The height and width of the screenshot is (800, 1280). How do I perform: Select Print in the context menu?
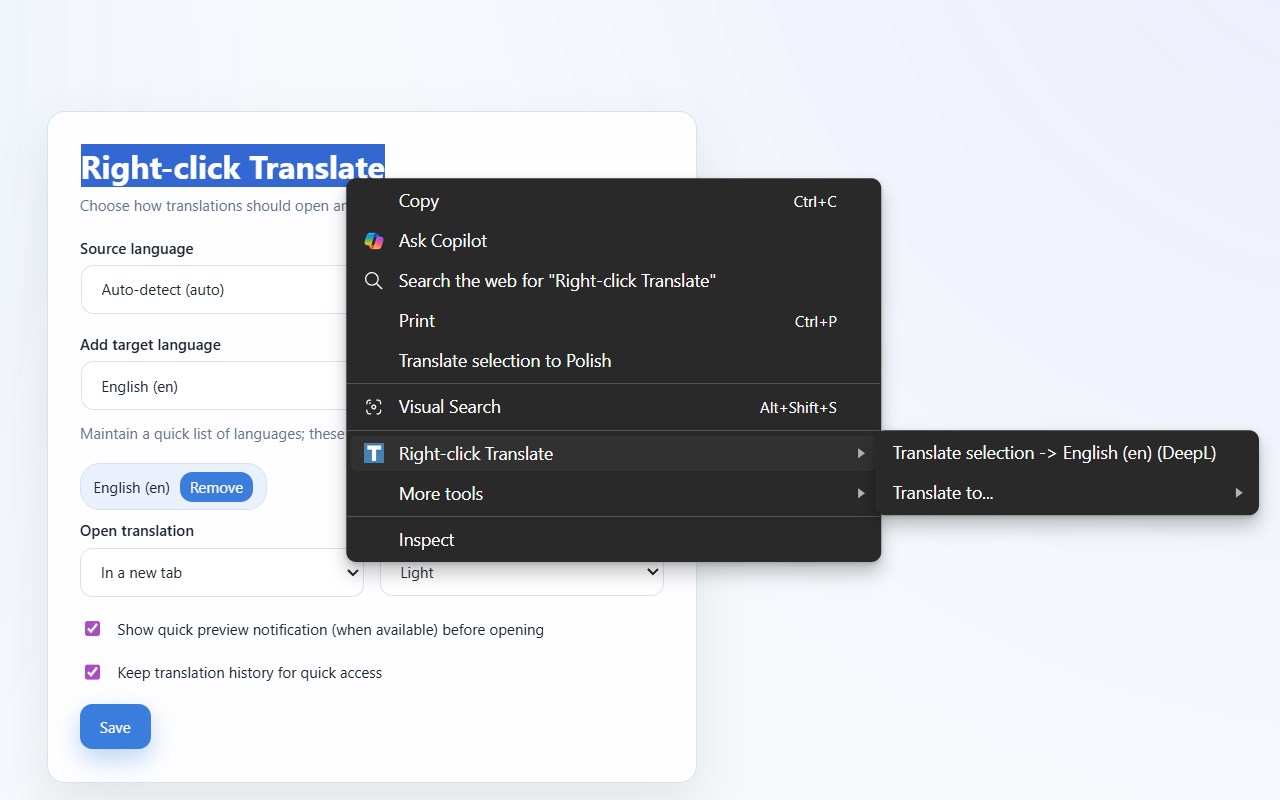click(x=613, y=321)
